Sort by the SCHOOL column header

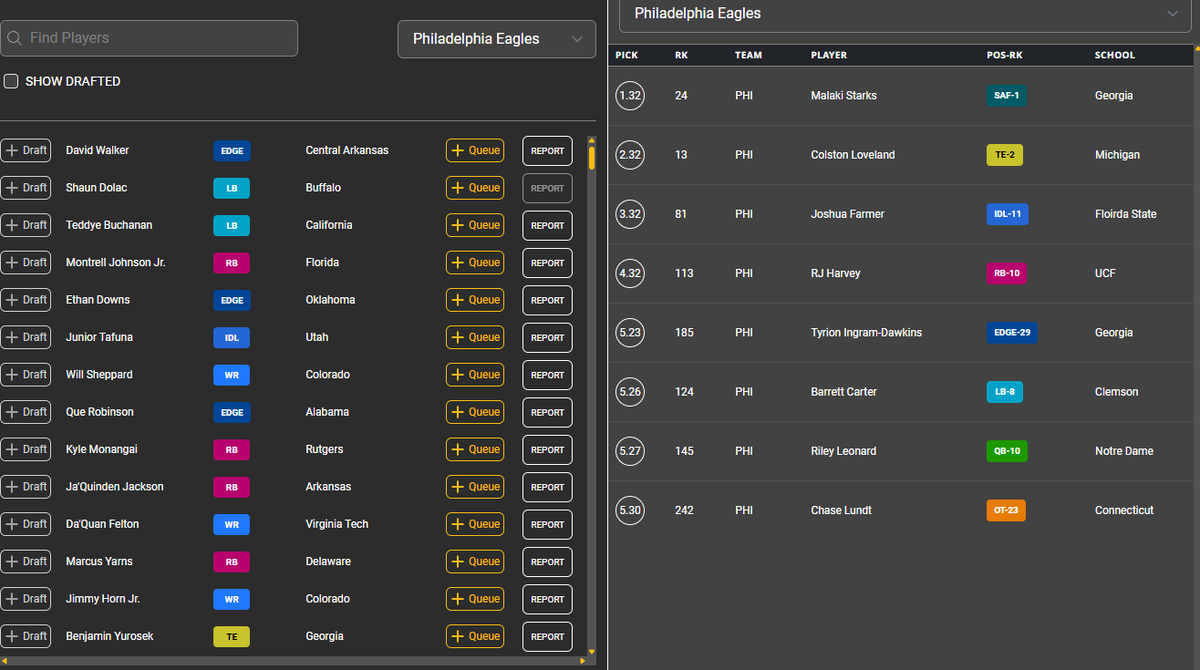point(1114,55)
